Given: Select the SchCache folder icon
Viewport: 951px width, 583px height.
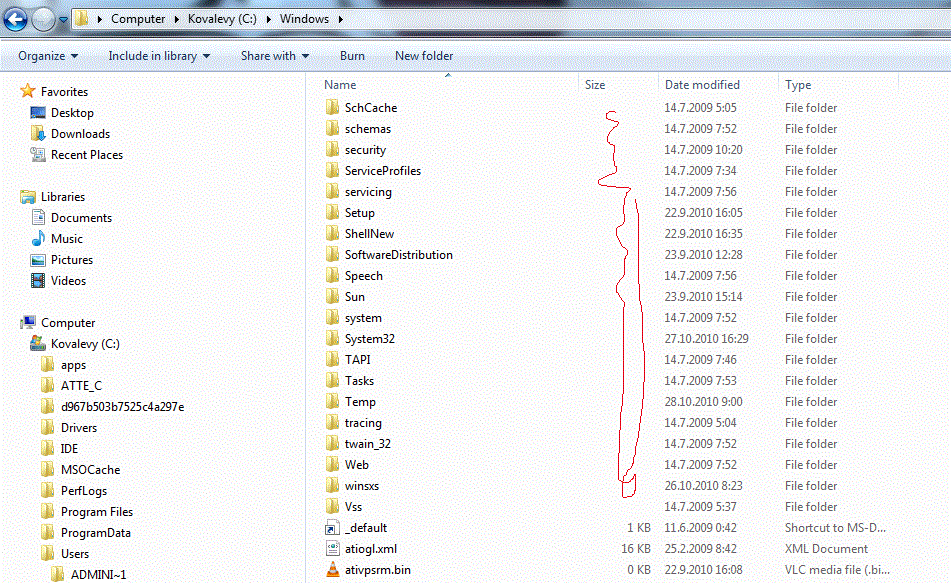Looking at the screenshot, I should [332, 107].
